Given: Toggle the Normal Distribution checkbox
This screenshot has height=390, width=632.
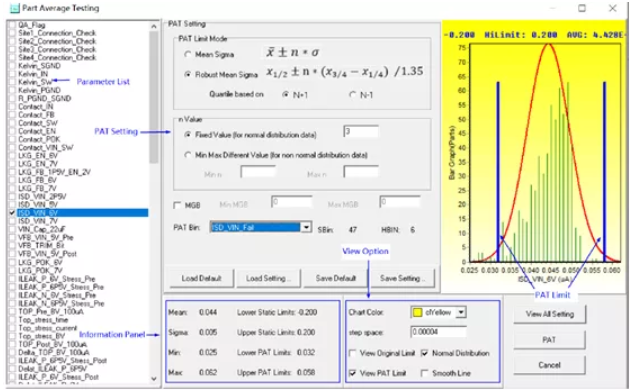Looking at the screenshot, I should point(424,353).
